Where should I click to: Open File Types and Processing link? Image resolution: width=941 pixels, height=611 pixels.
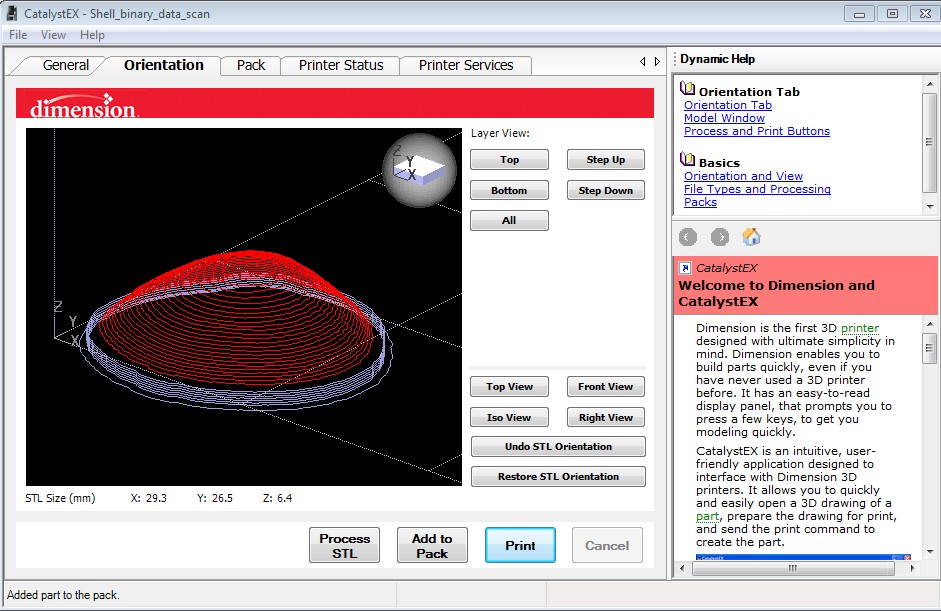pyautogui.click(x=757, y=189)
